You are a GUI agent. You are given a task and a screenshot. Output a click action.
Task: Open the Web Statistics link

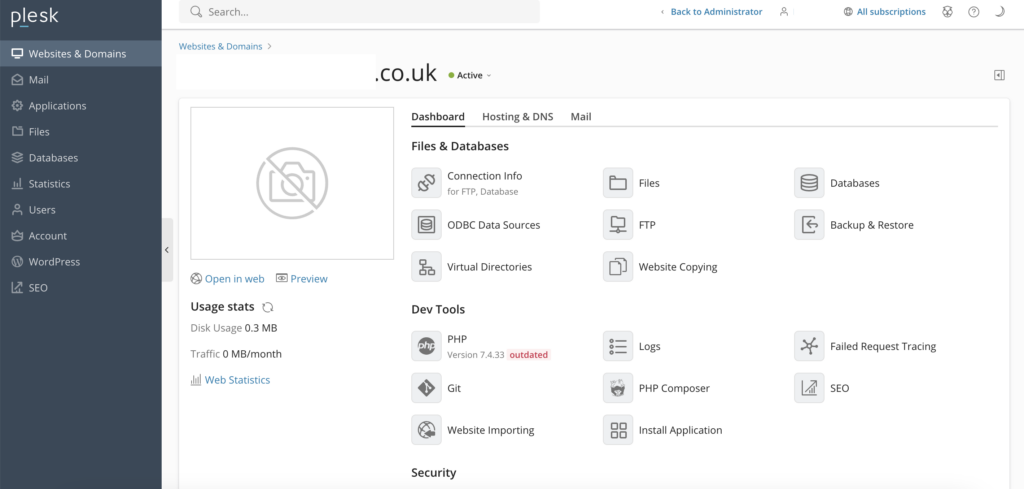pos(230,380)
